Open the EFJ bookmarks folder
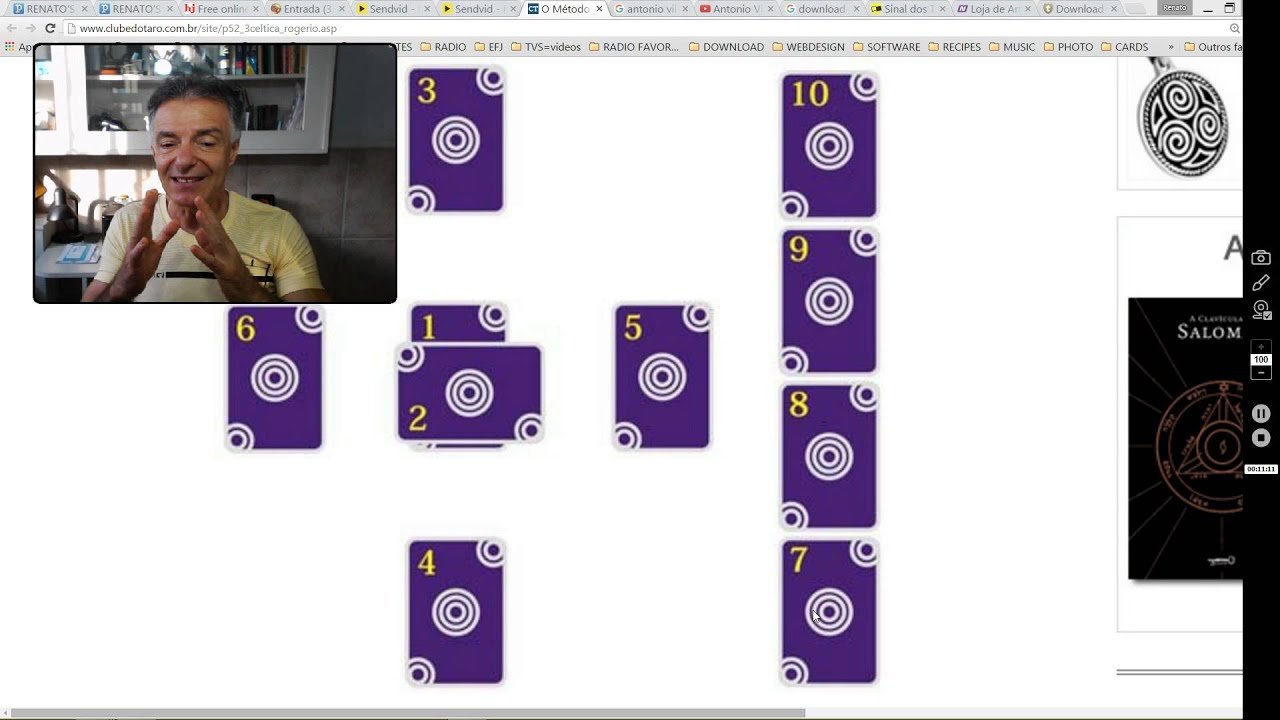Screen dimensions: 1280x720 (488, 47)
